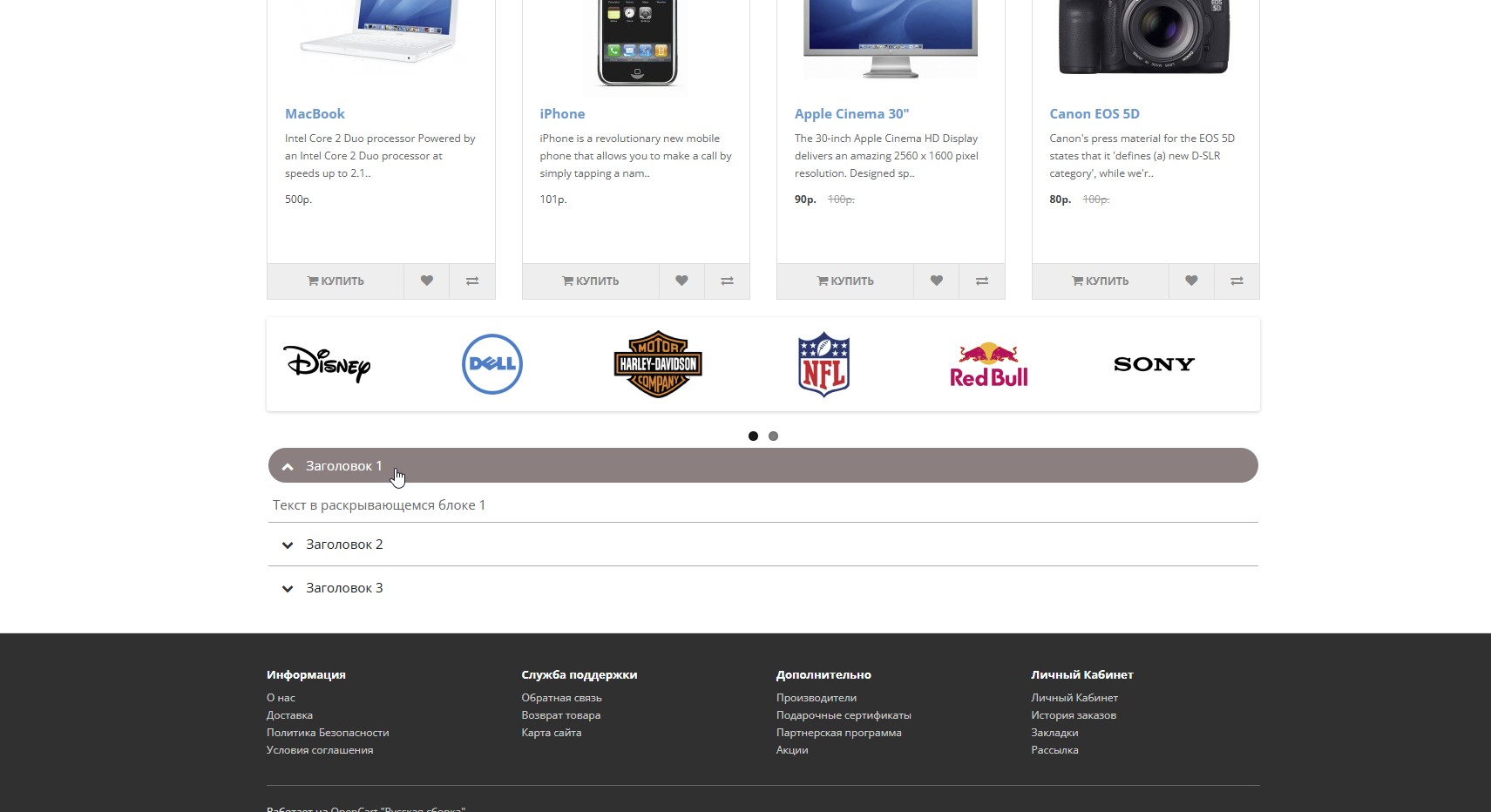Click the Информация footer heading
1491x812 pixels.
tap(306, 674)
